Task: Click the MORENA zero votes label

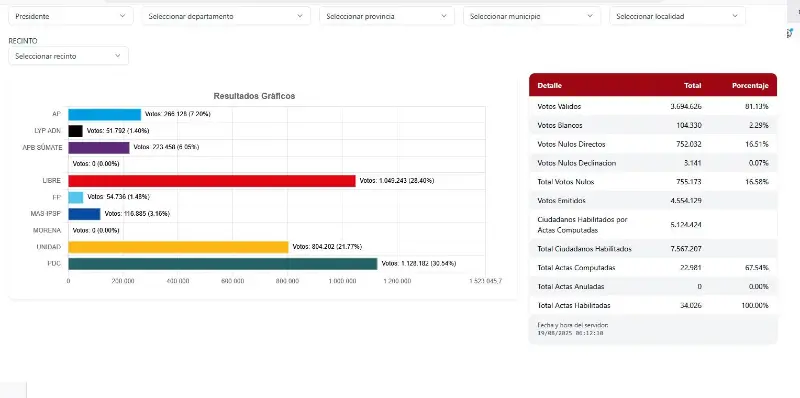Action: click(96, 231)
